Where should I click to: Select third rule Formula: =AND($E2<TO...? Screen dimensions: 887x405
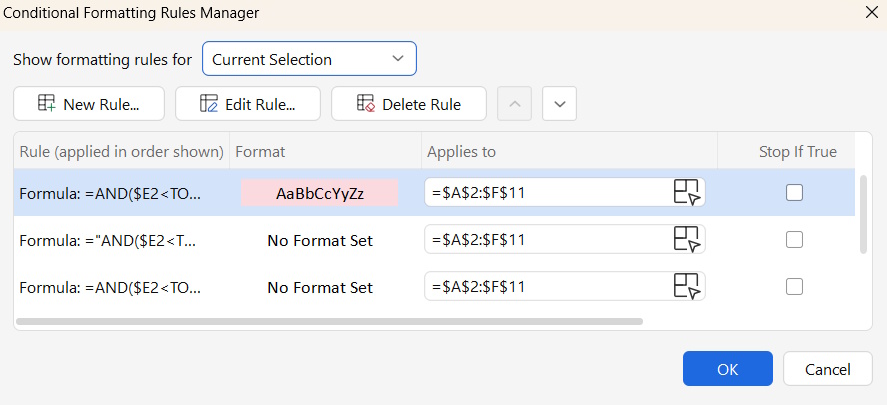110,287
